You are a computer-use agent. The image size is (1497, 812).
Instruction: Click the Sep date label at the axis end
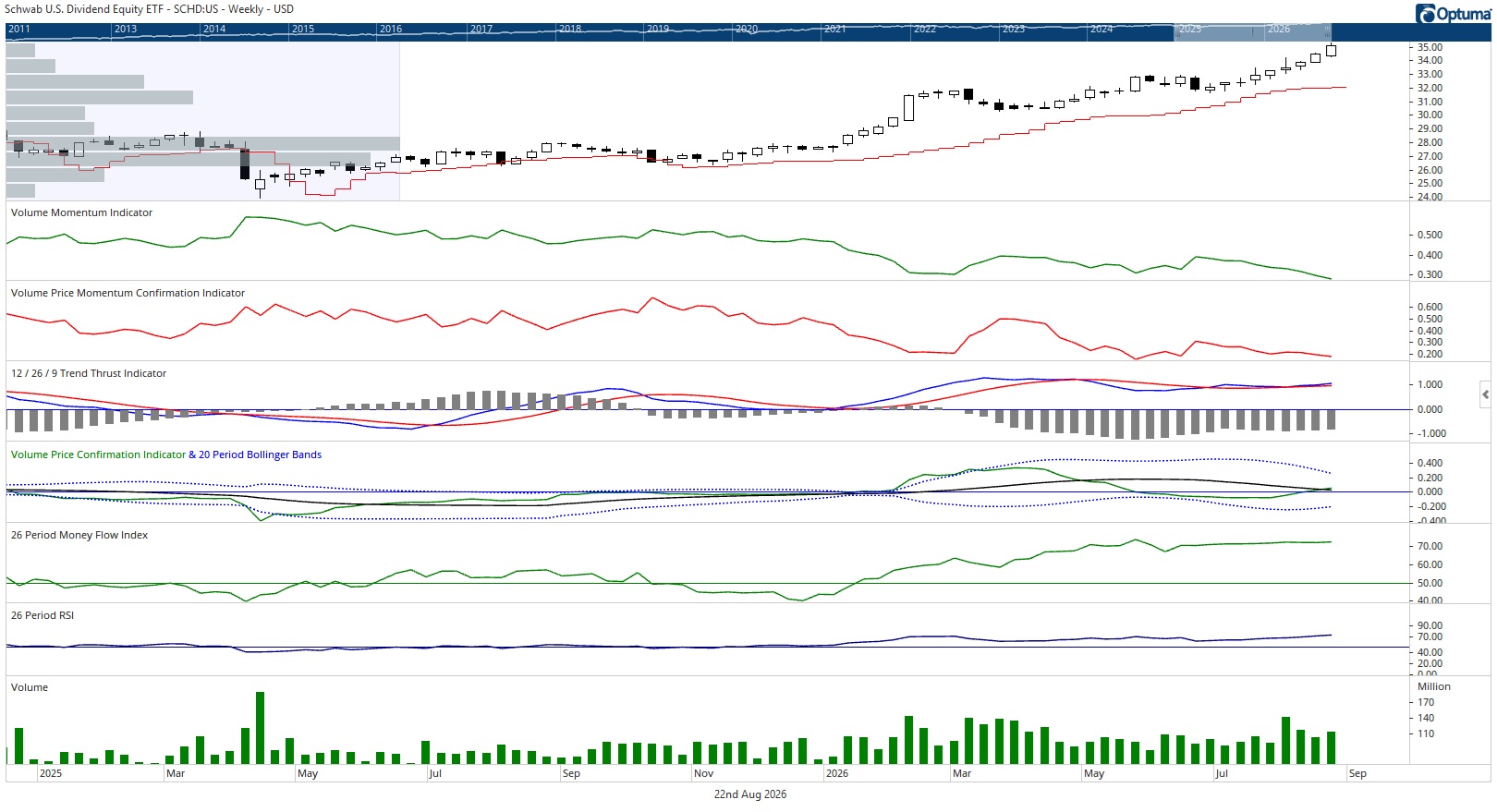click(x=1357, y=773)
